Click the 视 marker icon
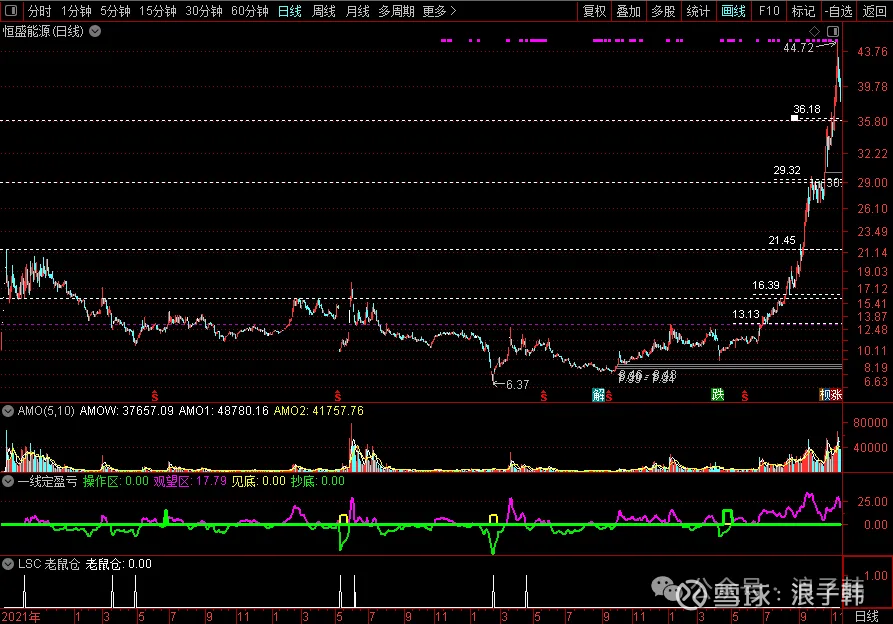Viewport: 893px width, 624px height. 825,395
